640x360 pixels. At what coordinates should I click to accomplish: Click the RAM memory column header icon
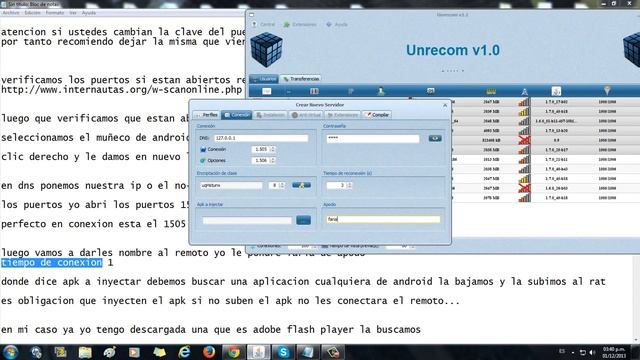[x=491, y=91]
